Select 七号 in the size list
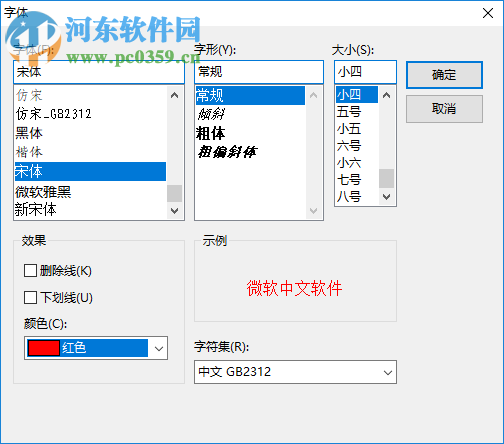This screenshot has width=504, height=444. tap(357, 180)
